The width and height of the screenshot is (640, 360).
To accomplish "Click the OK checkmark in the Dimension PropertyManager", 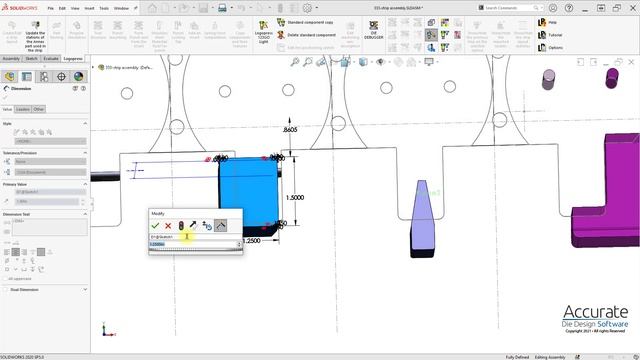I will (x=5, y=98).
